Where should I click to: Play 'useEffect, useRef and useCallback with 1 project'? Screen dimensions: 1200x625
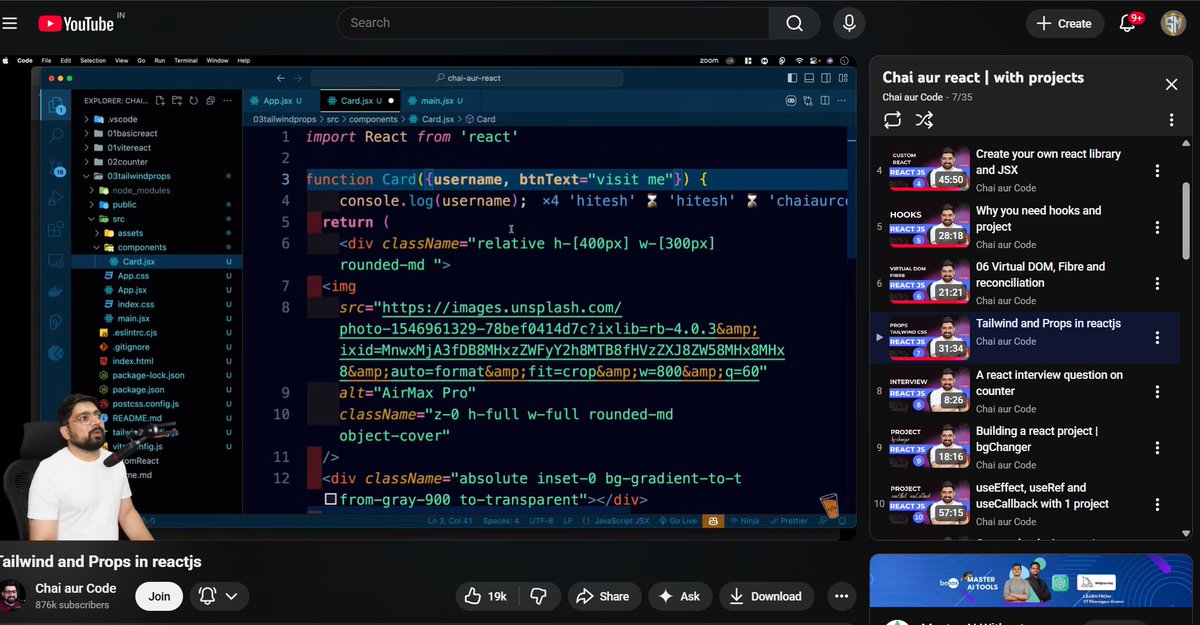(929, 504)
